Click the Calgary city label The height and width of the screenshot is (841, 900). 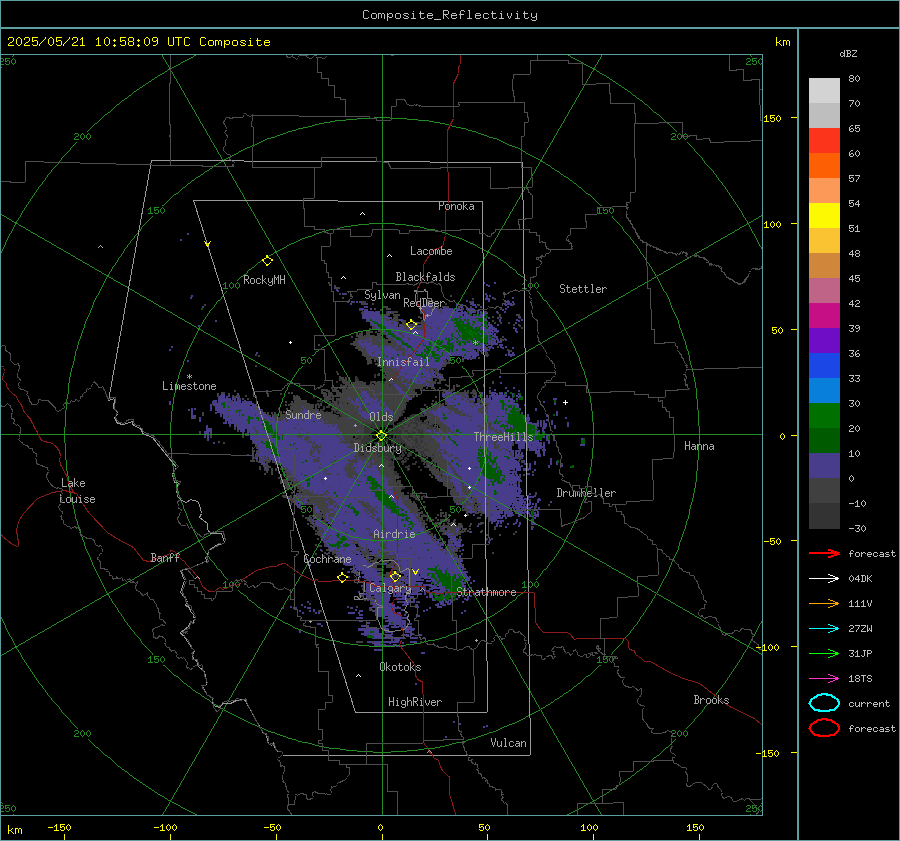click(390, 588)
